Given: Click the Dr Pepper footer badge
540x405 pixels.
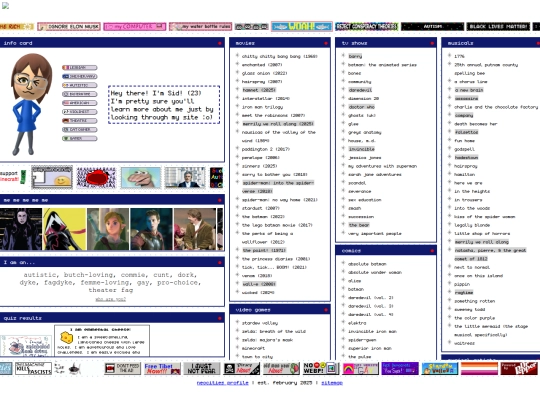Looking at the screenshot, I should coord(519,368).
